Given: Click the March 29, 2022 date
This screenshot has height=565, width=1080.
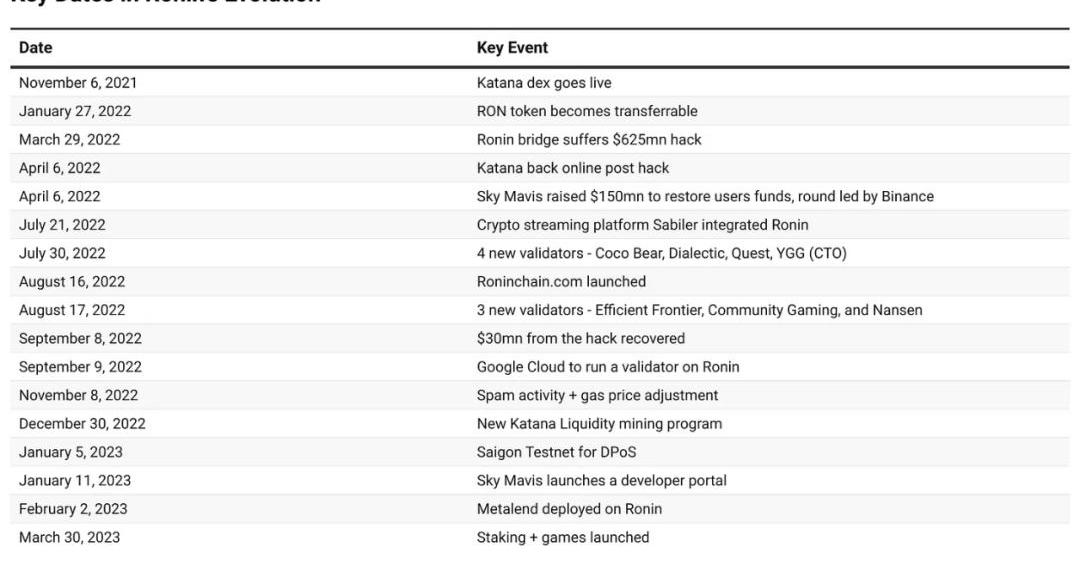Looking at the screenshot, I should point(69,139).
